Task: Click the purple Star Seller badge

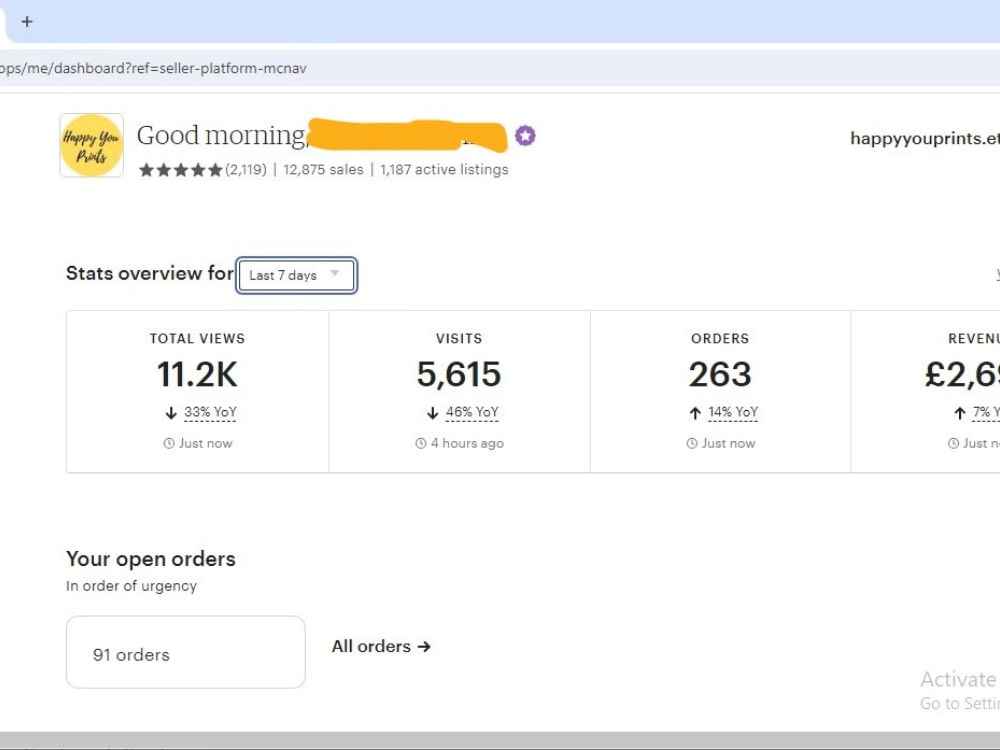Action: [525, 136]
